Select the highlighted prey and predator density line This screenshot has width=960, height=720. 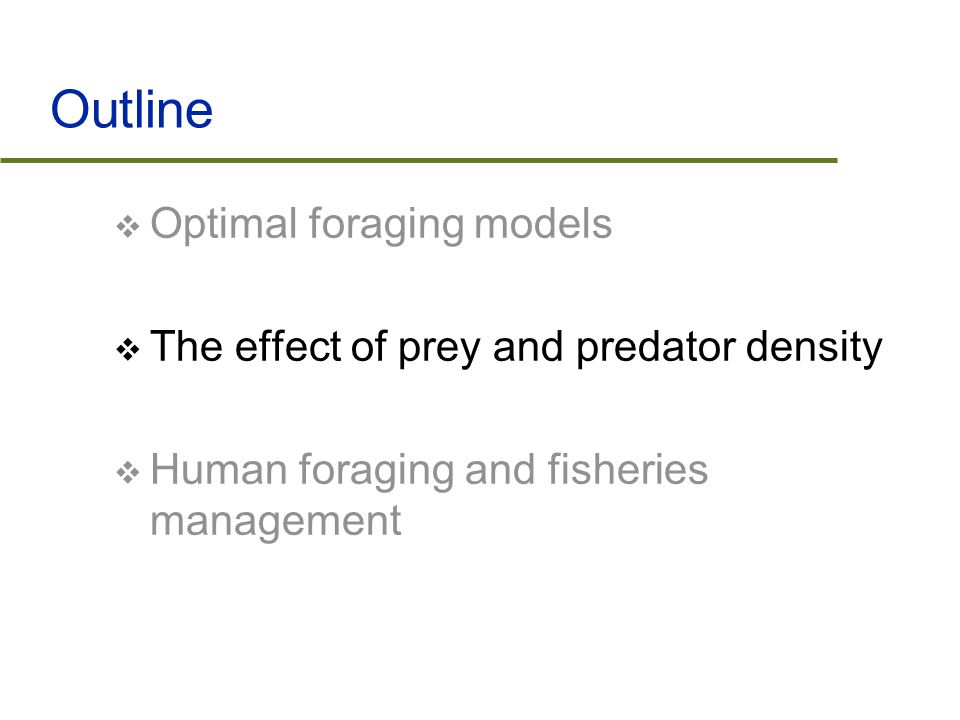516,348
